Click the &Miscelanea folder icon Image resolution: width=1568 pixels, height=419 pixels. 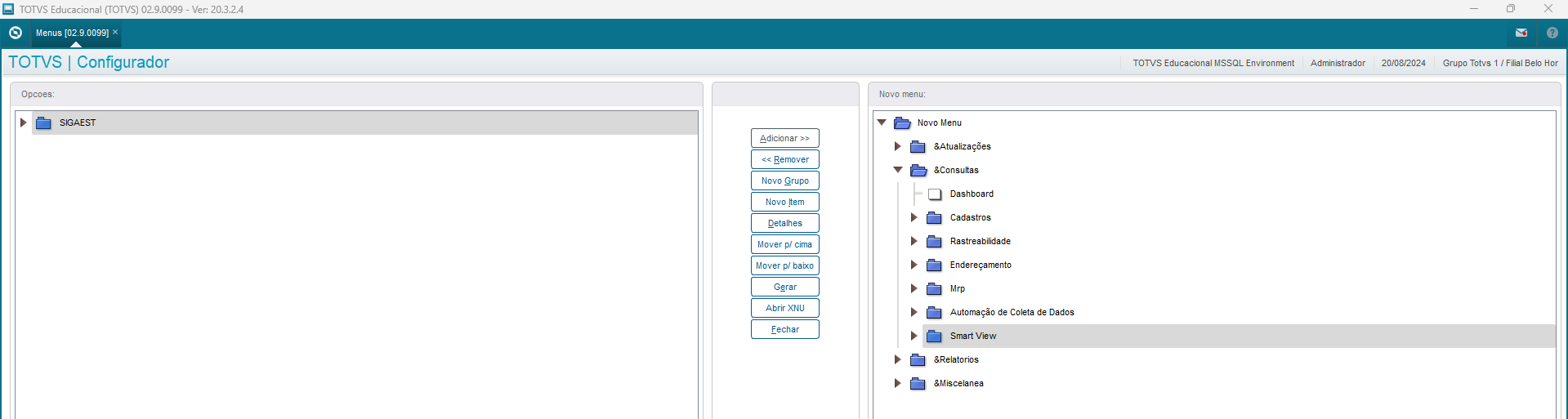point(918,383)
